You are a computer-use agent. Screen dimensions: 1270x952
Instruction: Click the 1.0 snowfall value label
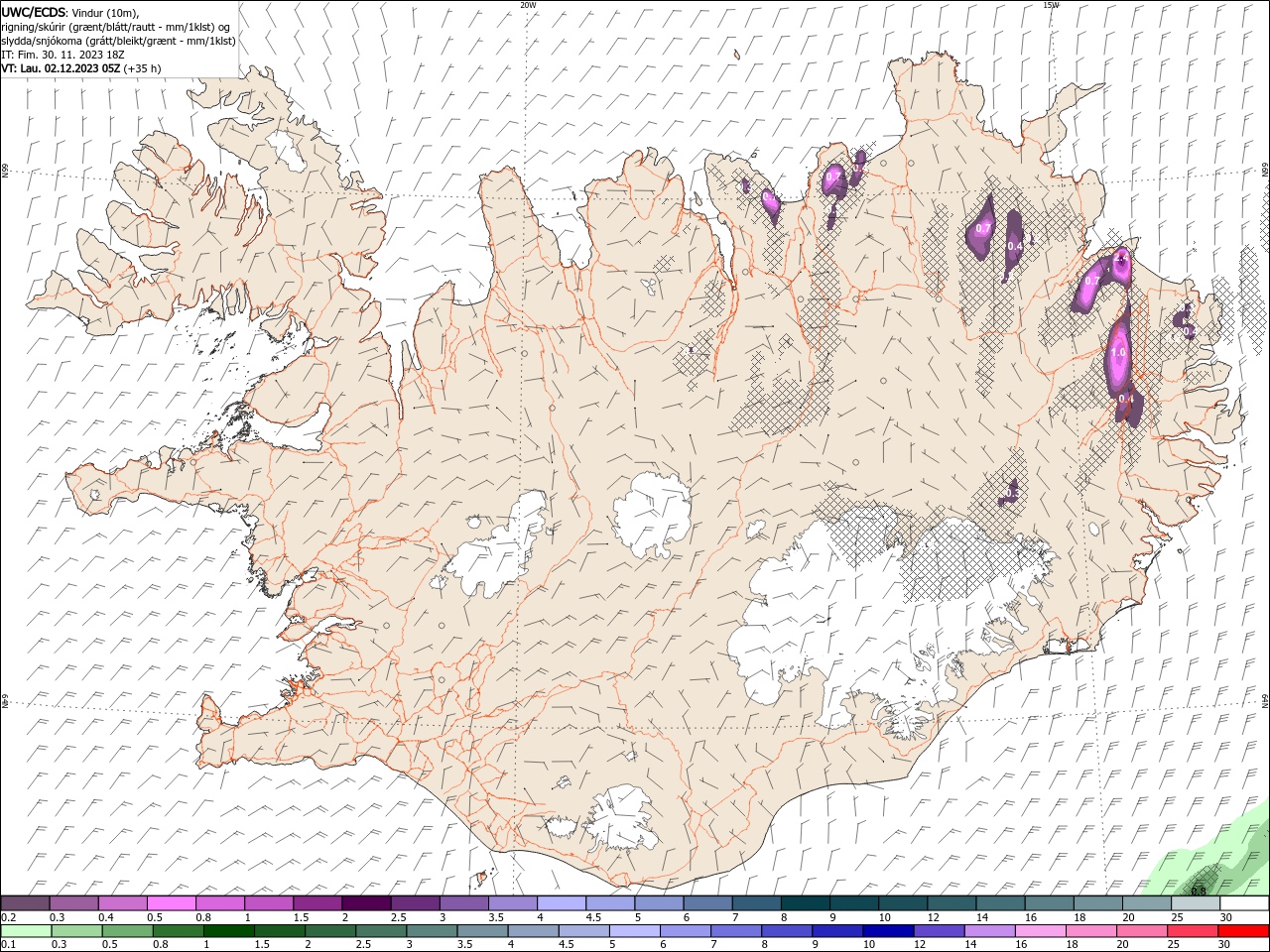click(1119, 352)
